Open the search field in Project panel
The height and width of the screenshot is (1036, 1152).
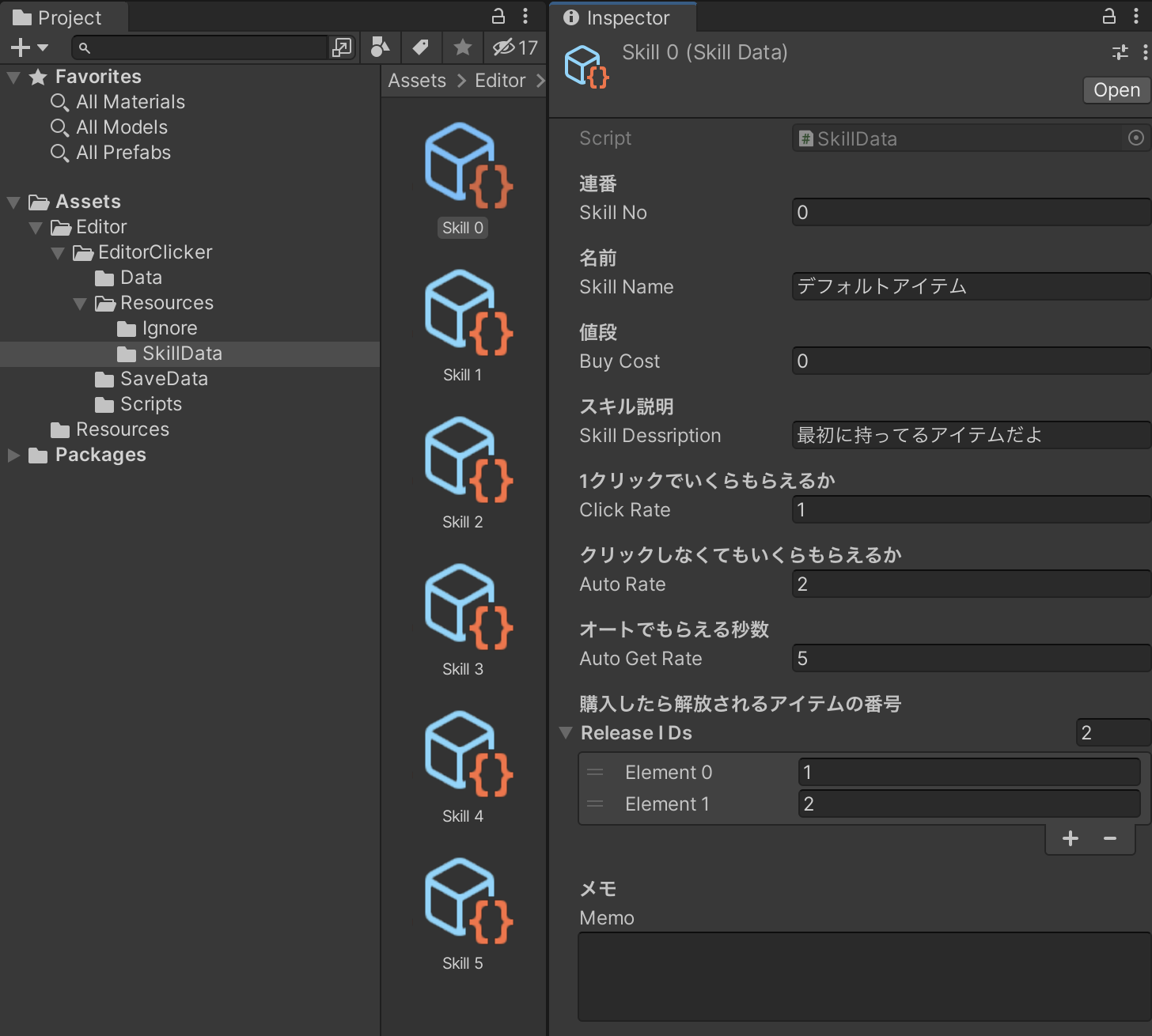click(198, 47)
